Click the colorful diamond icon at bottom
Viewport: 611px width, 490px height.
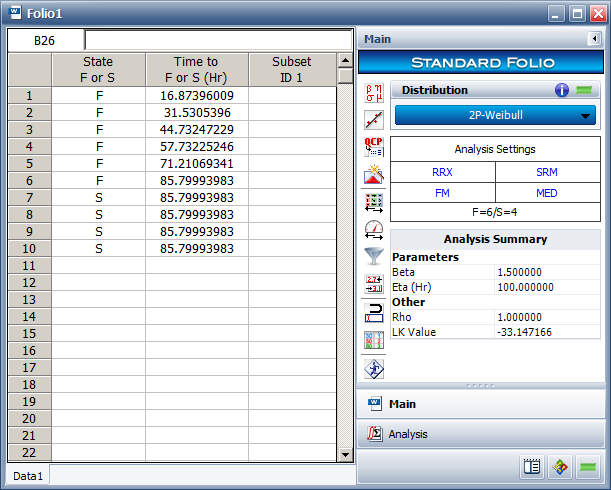pos(560,466)
